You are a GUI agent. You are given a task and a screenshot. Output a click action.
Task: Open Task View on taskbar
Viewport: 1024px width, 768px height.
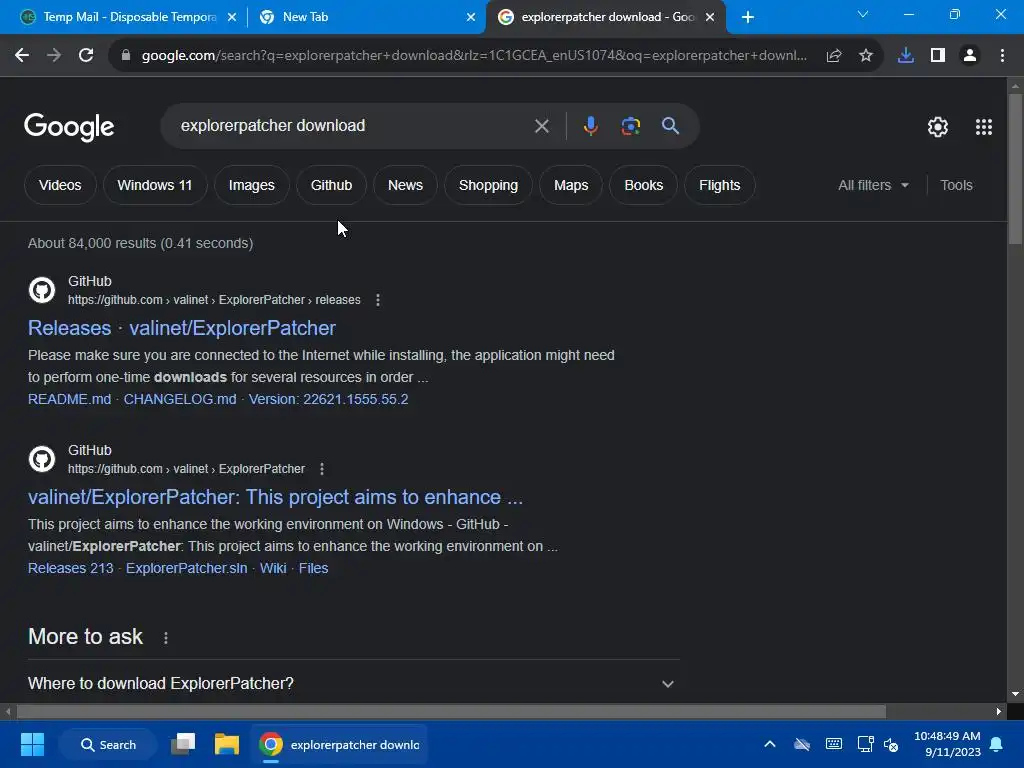point(184,744)
